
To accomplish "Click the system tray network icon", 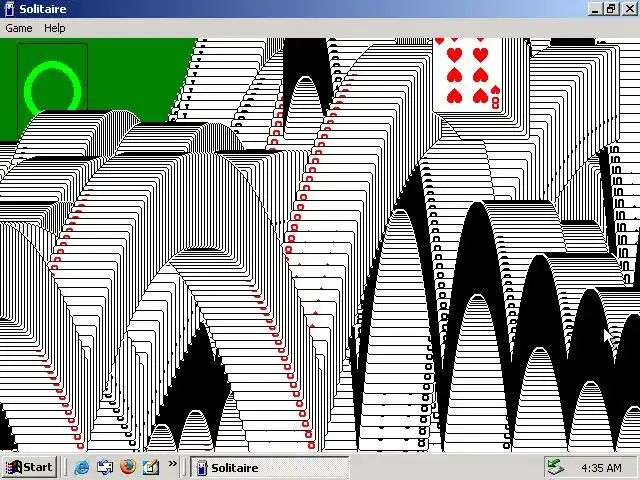I will pyautogui.click(x=555, y=468).
